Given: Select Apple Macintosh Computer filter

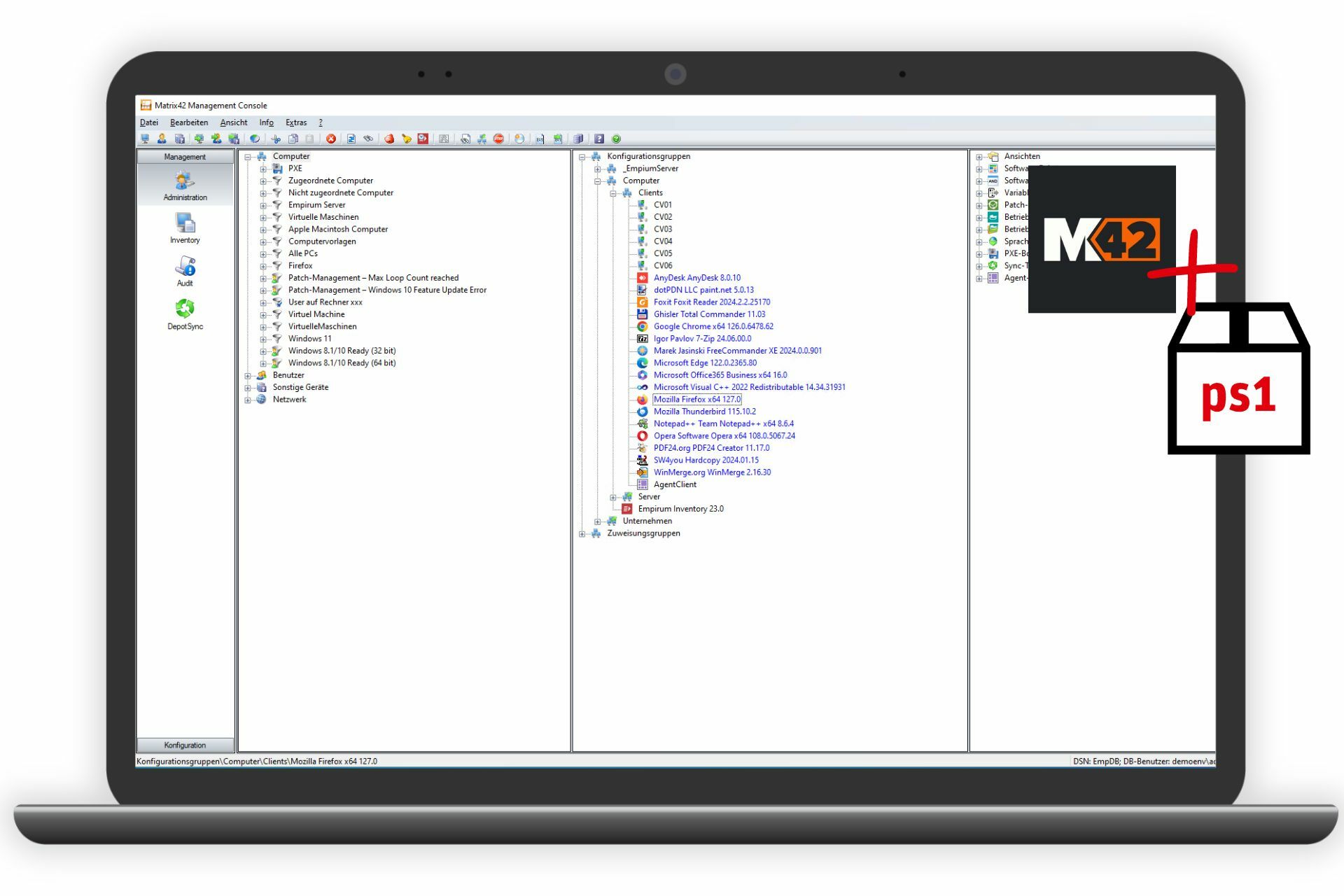Looking at the screenshot, I should tap(338, 229).
